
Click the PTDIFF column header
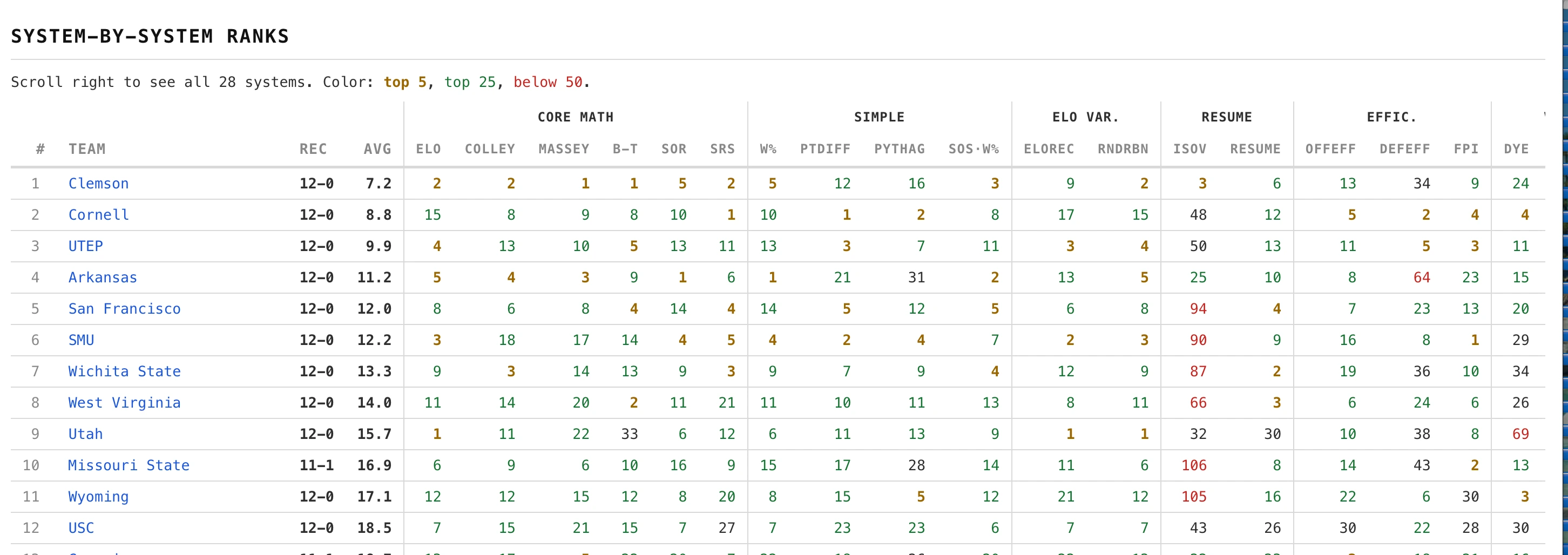(x=825, y=149)
